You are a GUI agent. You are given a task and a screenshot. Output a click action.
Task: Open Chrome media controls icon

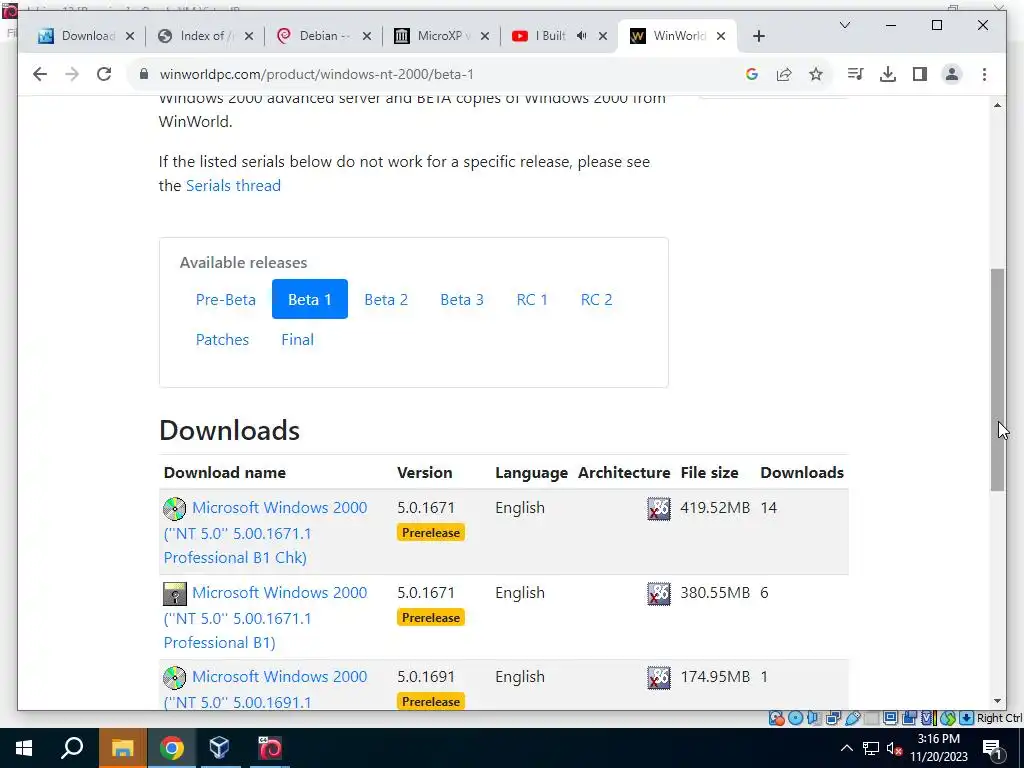point(856,74)
